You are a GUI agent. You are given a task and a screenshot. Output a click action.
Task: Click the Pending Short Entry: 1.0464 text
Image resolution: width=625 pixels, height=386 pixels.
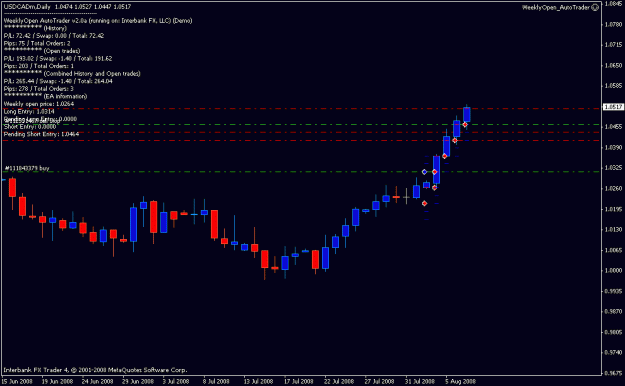[x=41, y=134]
